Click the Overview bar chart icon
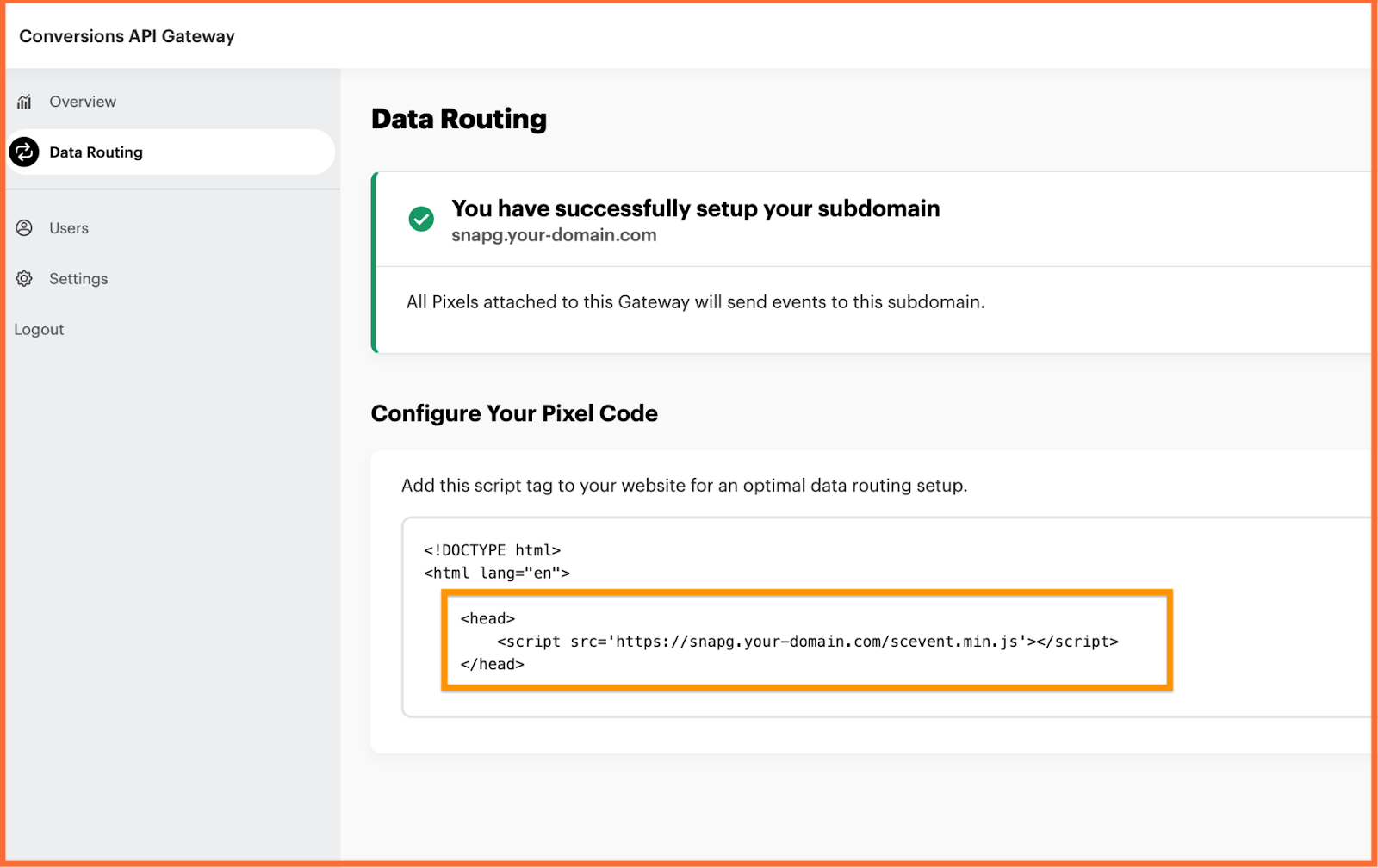 pyautogui.click(x=24, y=102)
